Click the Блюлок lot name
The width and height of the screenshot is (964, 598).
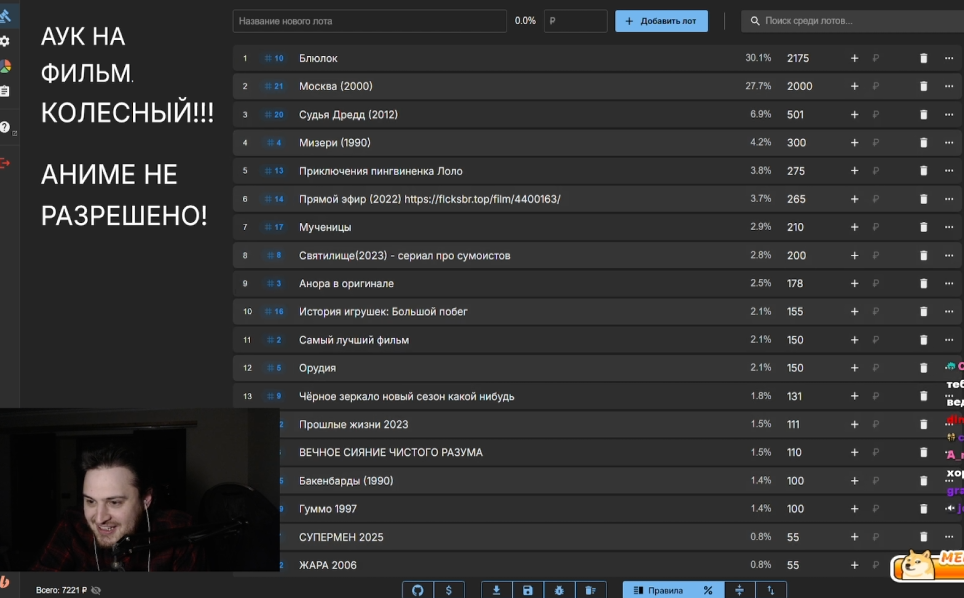tap(318, 58)
